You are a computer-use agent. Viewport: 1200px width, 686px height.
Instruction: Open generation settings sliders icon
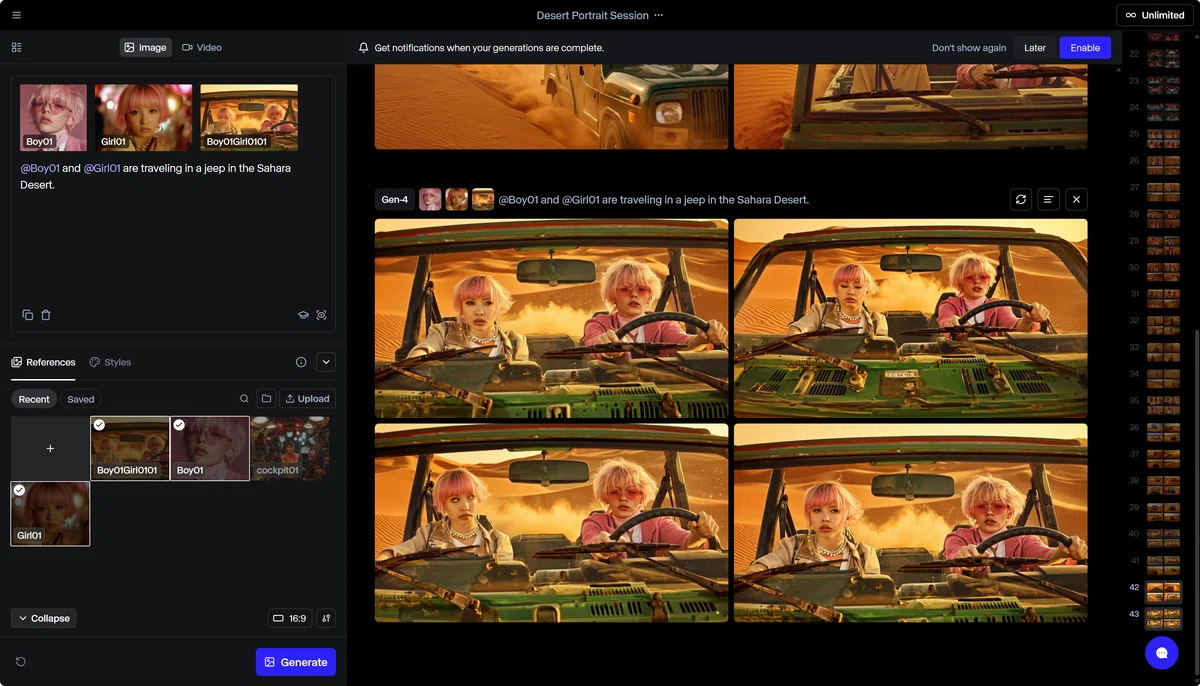pyautogui.click(x=326, y=618)
